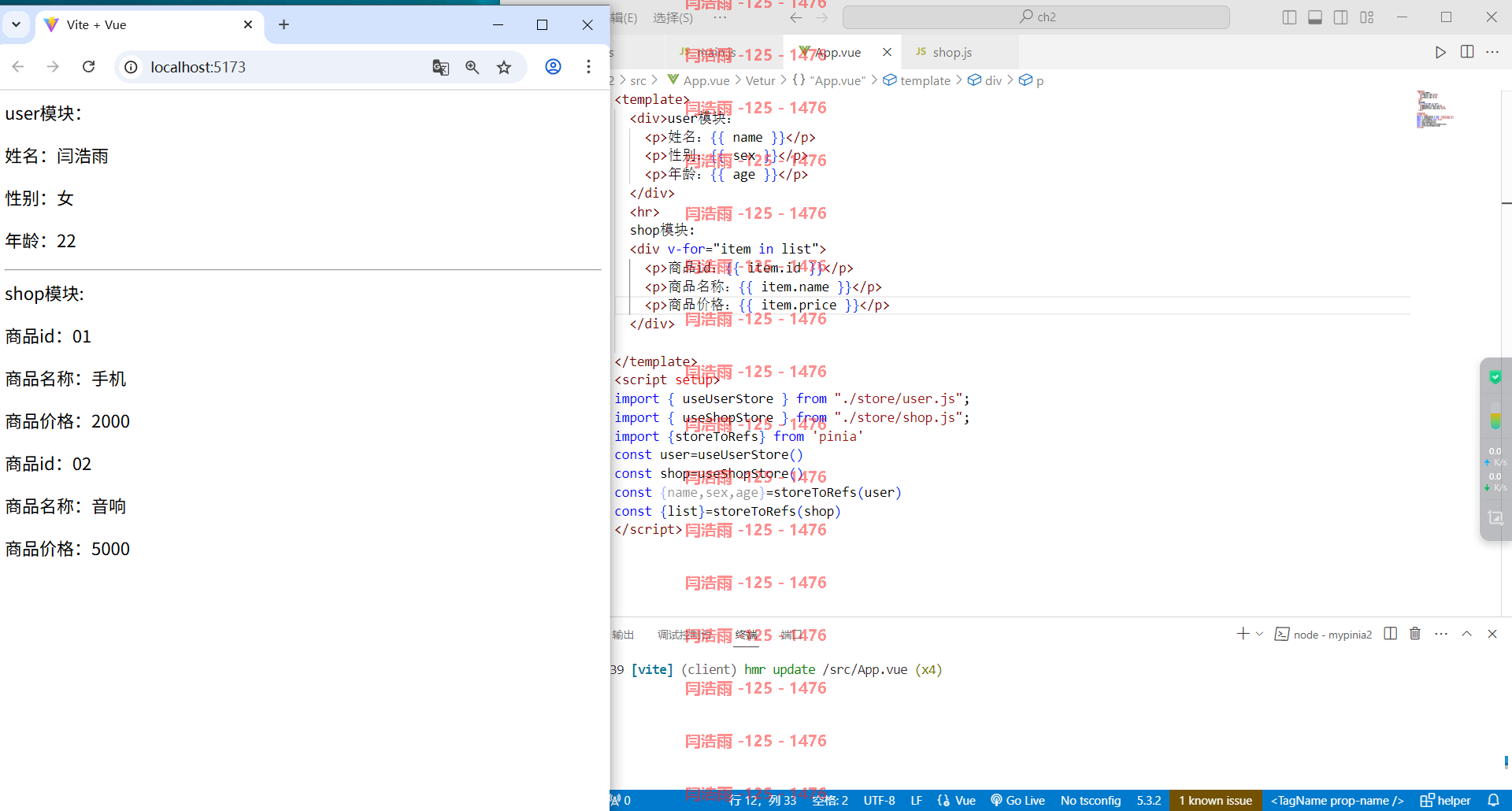View site information icon beside localhost:5173
Image resolution: width=1512 pixels, height=811 pixels.
[x=132, y=67]
